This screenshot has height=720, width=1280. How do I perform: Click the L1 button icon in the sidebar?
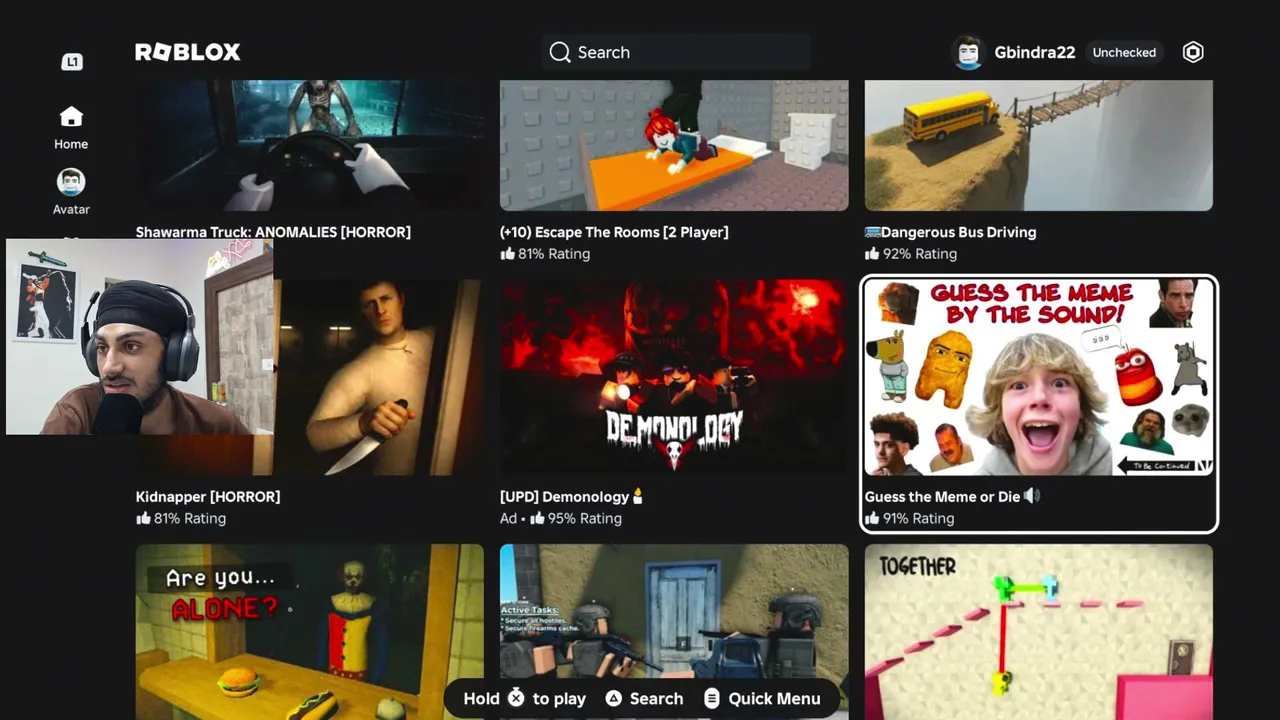(x=72, y=62)
